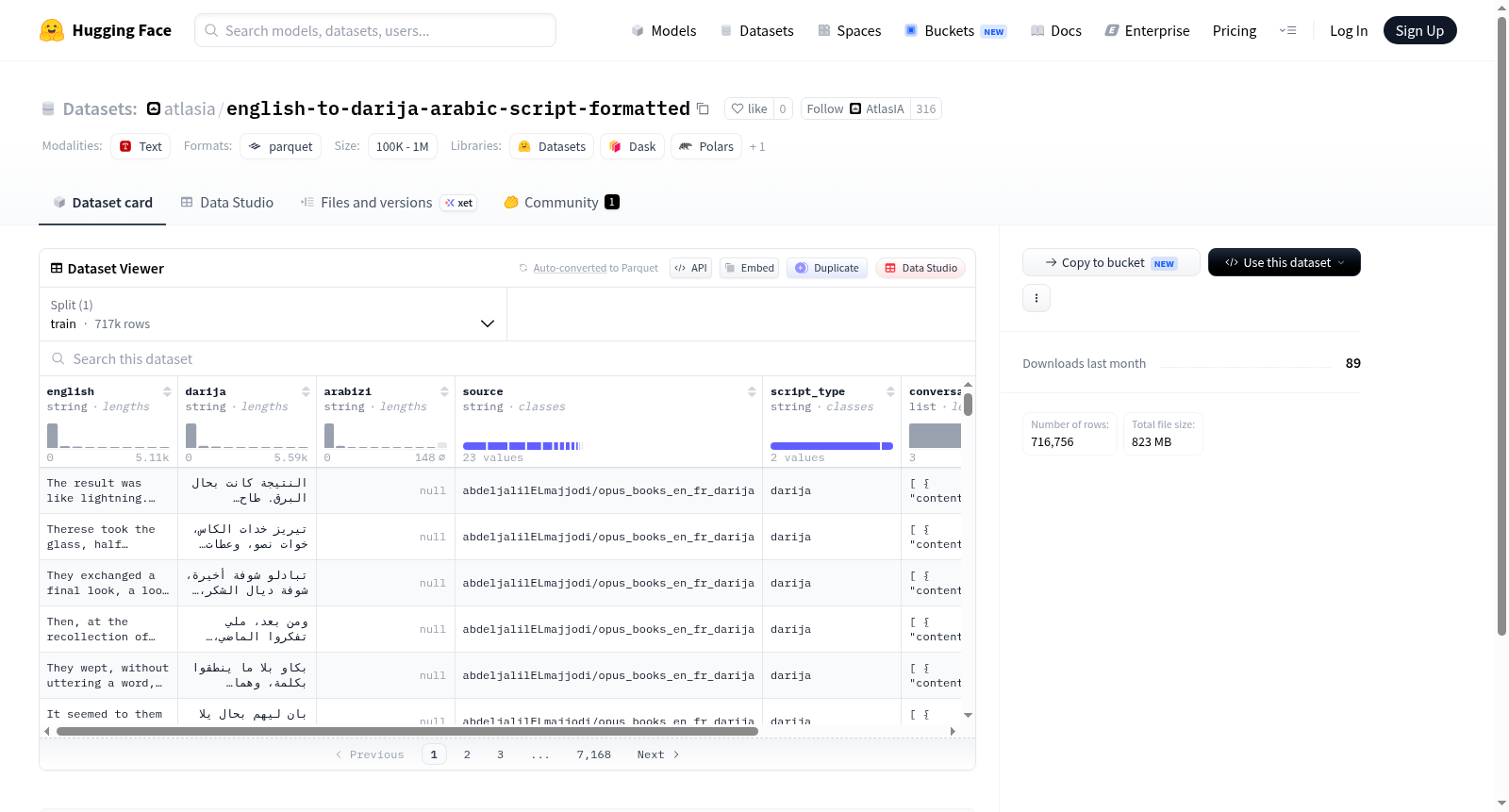1509x812 pixels.
Task: Click the search magnifier icon in dataset viewer
Action: (x=58, y=358)
